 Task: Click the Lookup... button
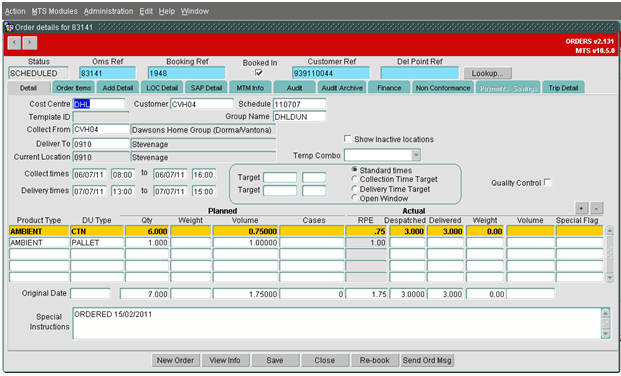pos(488,73)
